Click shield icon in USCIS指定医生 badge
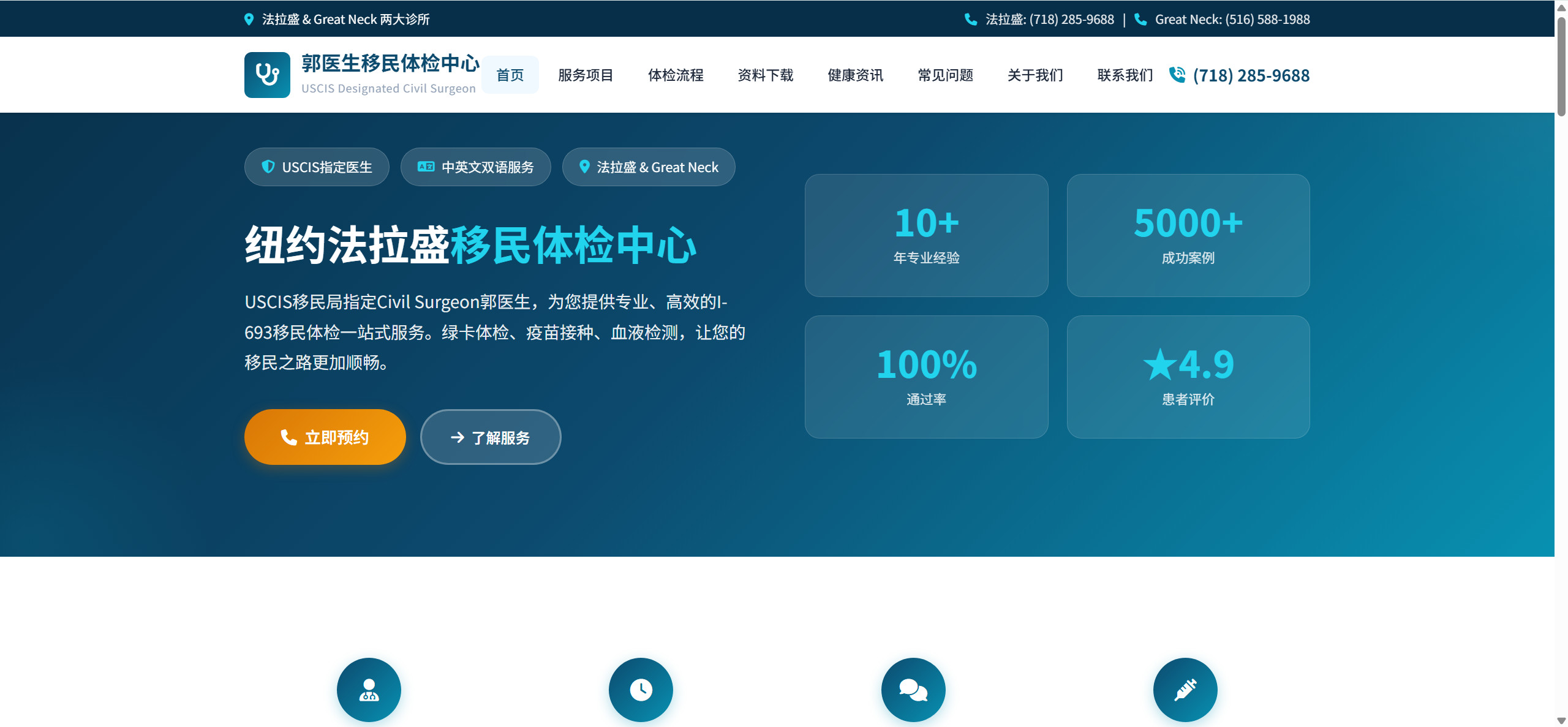The image size is (1568, 727). (x=268, y=167)
